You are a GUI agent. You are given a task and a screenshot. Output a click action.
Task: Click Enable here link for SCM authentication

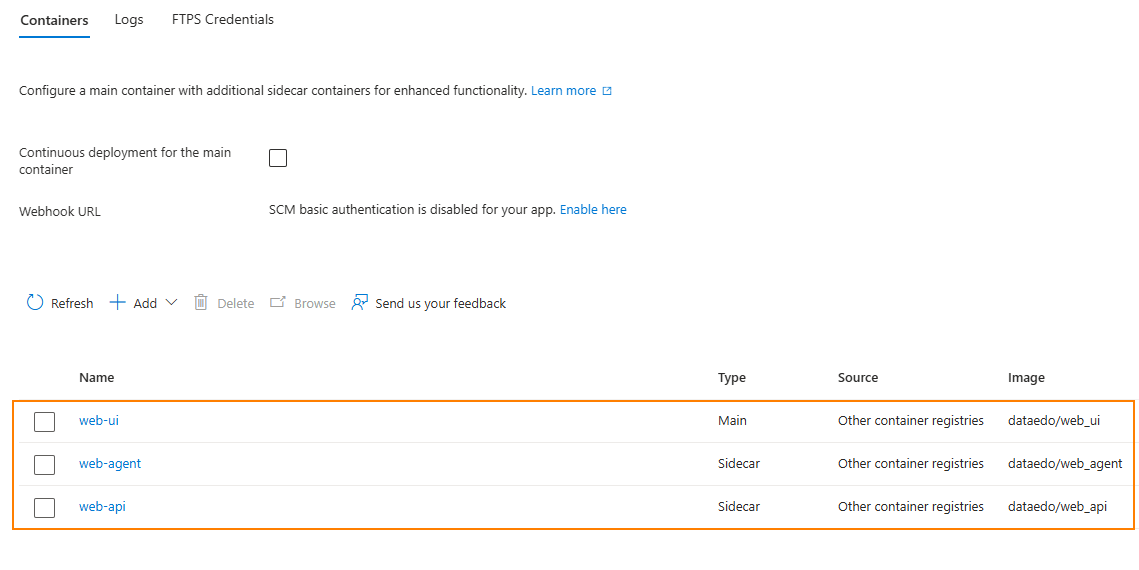click(593, 210)
